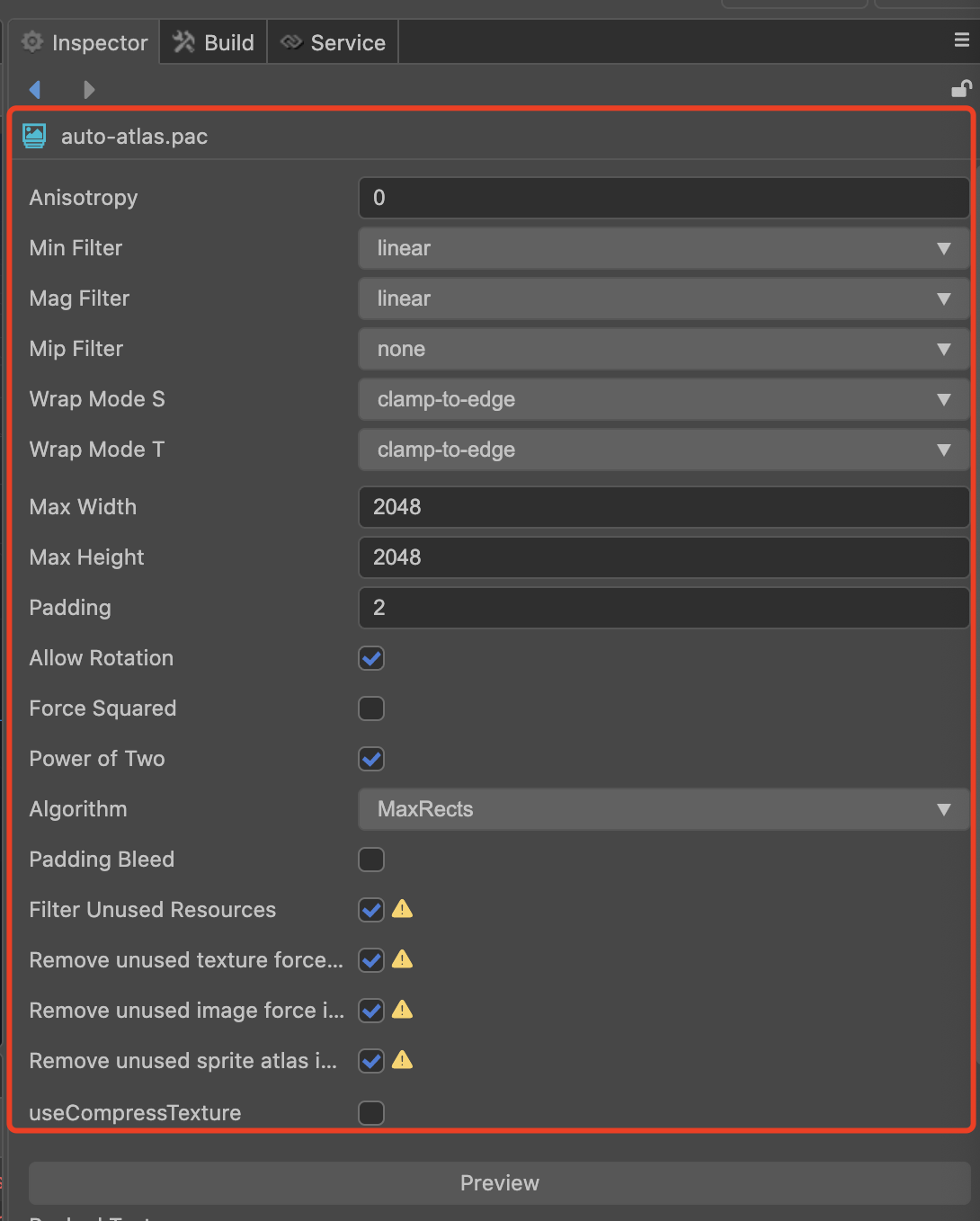
Task: Enable the useCompressTexture checkbox
Action: click(371, 1113)
